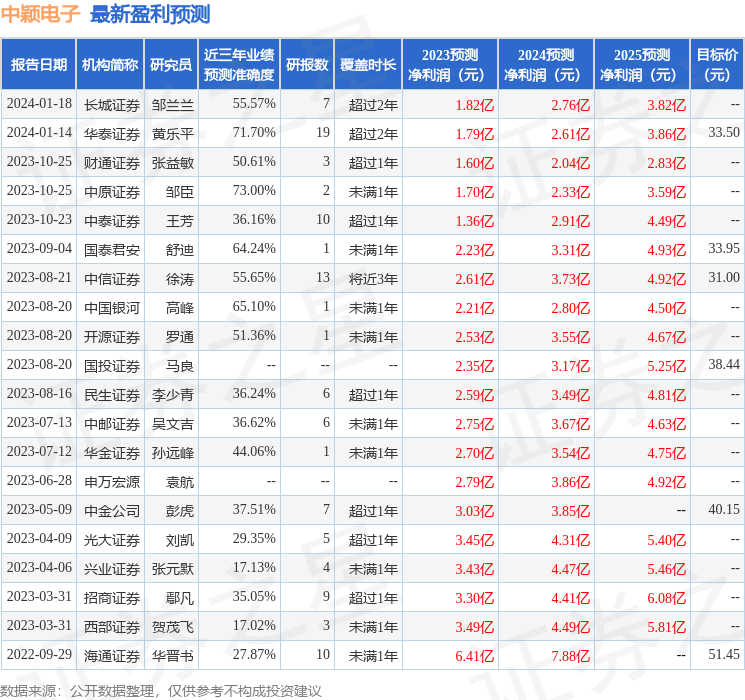Select the 长城证券 institution cell
This screenshot has height=700, width=745.
tap(112, 105)
